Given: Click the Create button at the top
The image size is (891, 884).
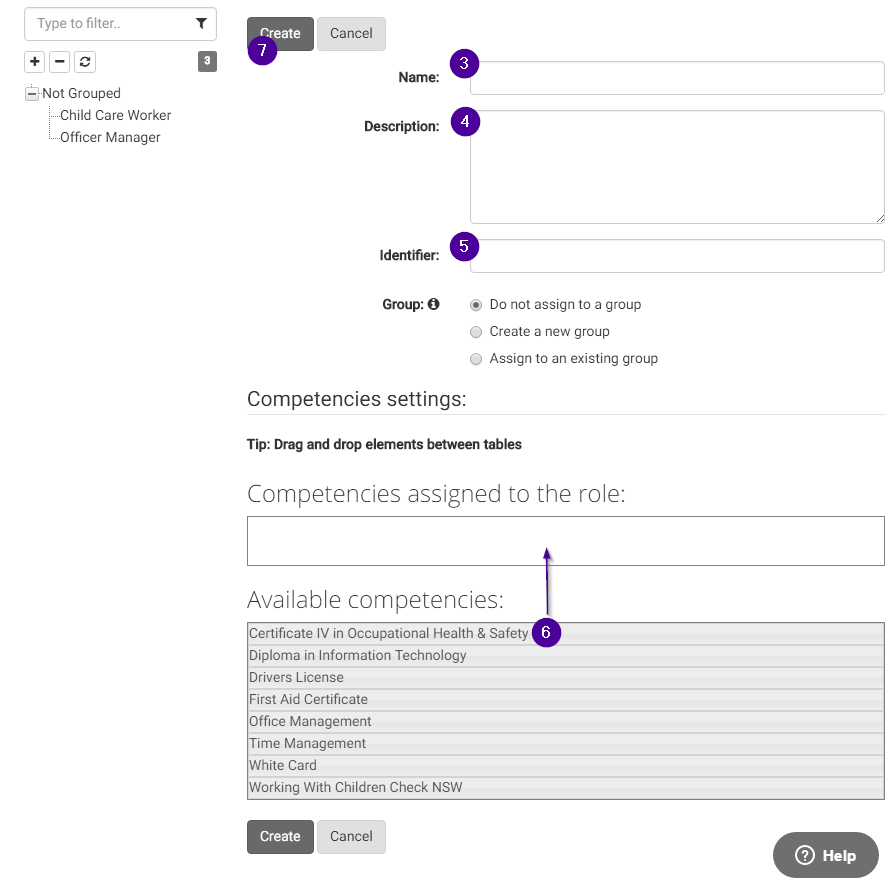Looking at the screenshot, I should click(x=279, y=33).
